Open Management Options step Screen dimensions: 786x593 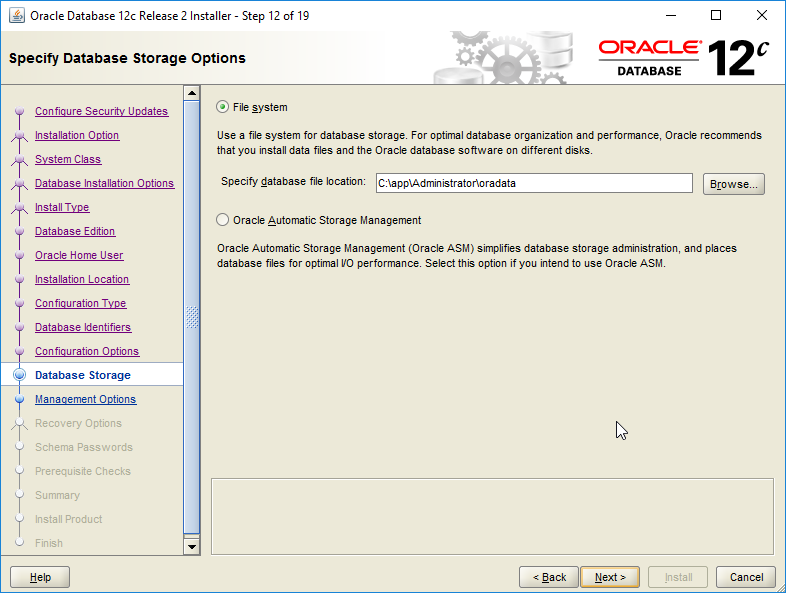[85, 400]
